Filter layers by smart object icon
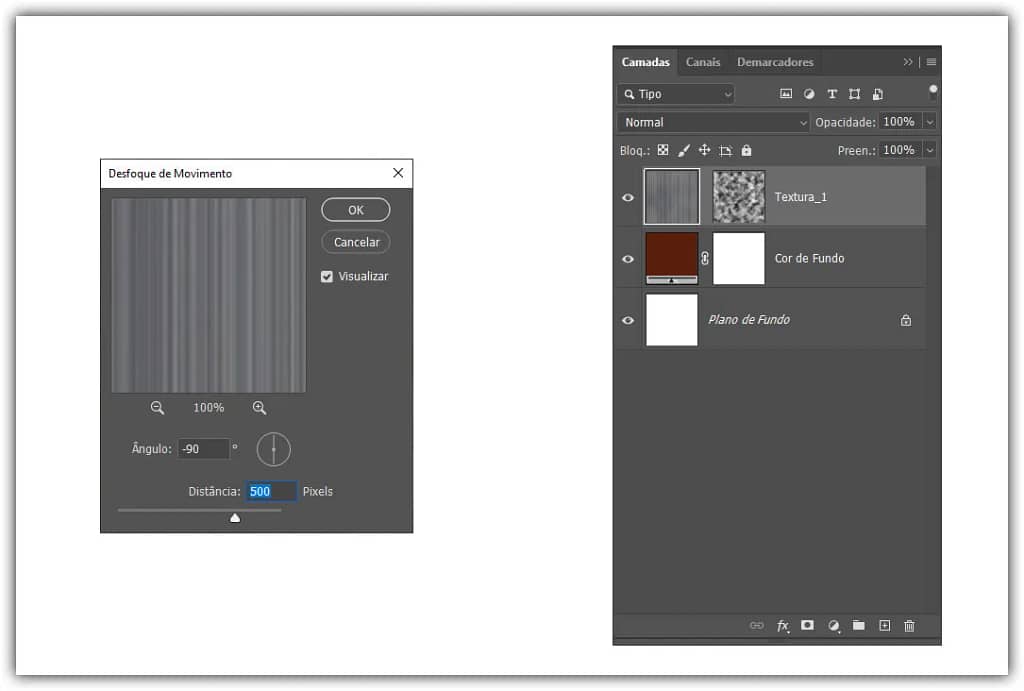1024x691 pixels. (x=878, y=94)
